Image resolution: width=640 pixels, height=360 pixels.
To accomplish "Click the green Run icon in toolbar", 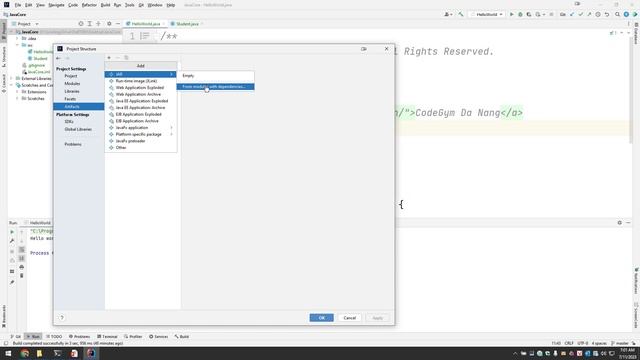I will point(511,14).
